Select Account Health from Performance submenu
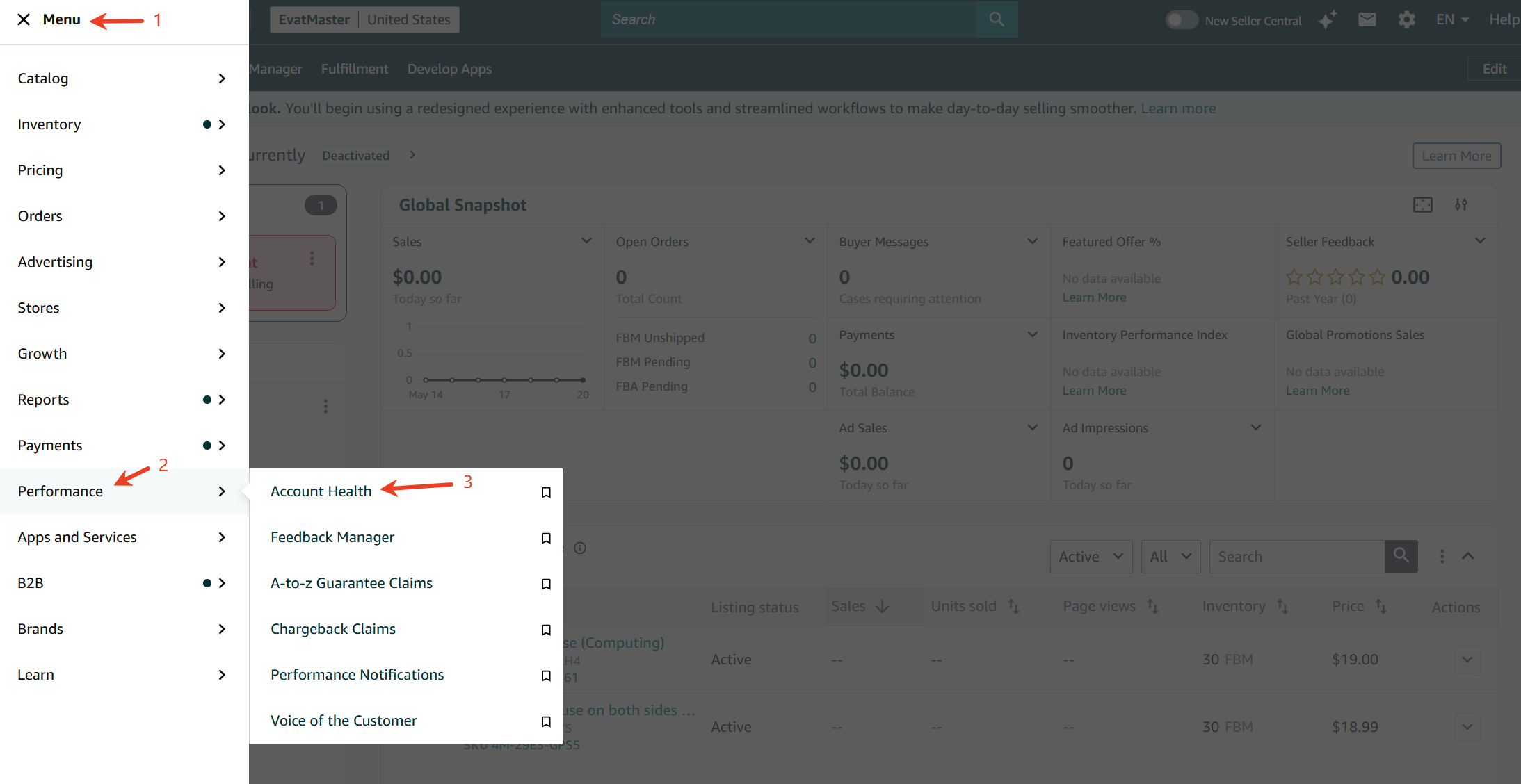The image size is (1521, 784). click(321, 491)
